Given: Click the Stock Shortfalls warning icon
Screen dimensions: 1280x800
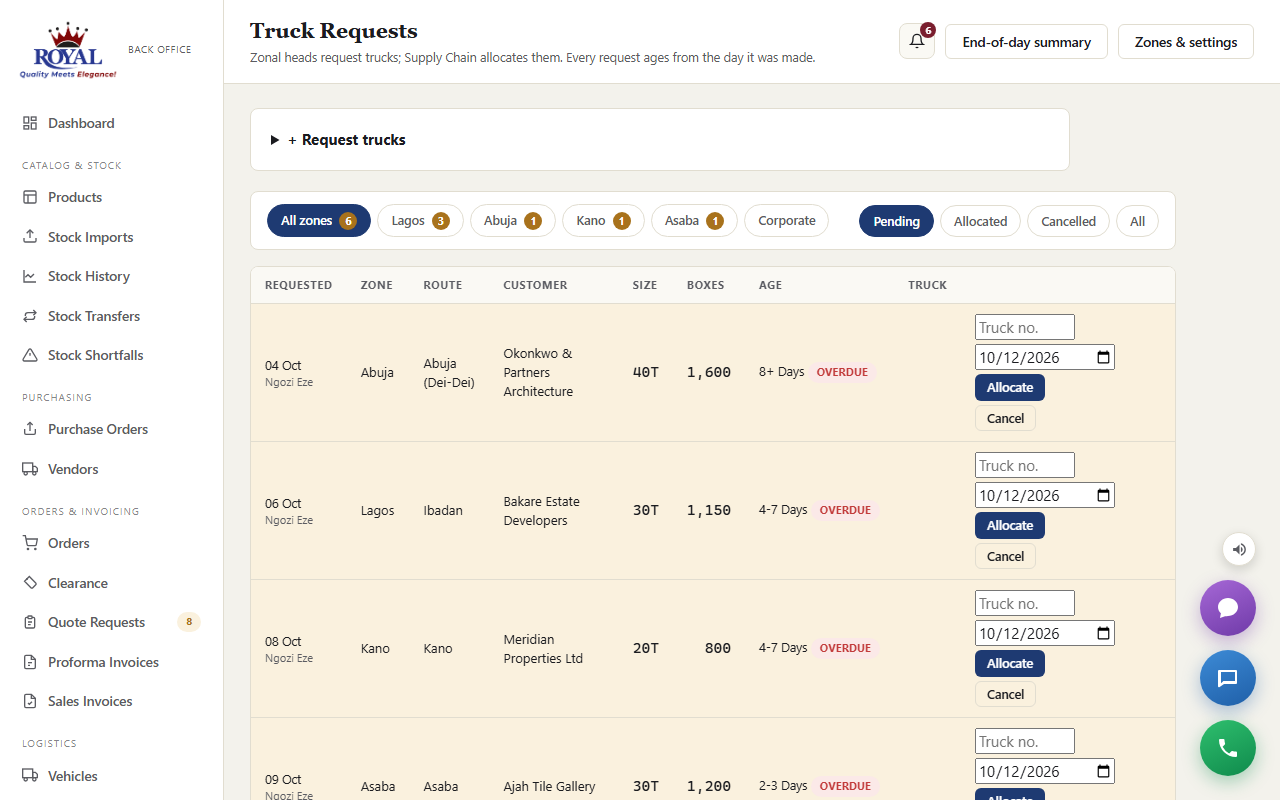Looking at the screenshot, I should 30,355.
